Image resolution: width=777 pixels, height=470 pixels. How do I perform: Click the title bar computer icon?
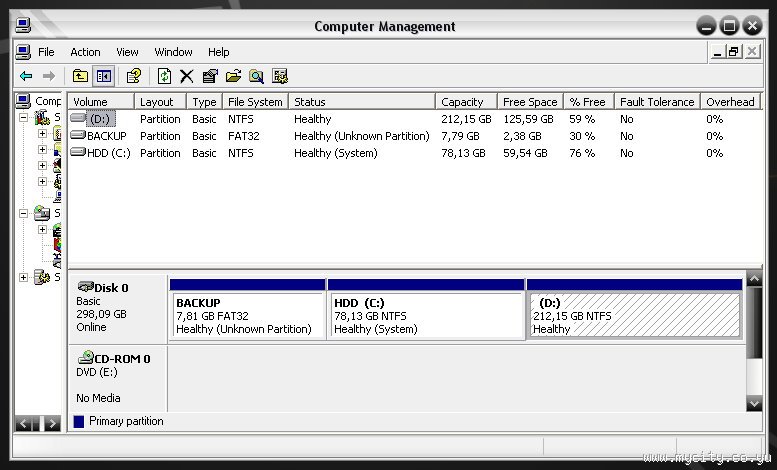(23, 25)
